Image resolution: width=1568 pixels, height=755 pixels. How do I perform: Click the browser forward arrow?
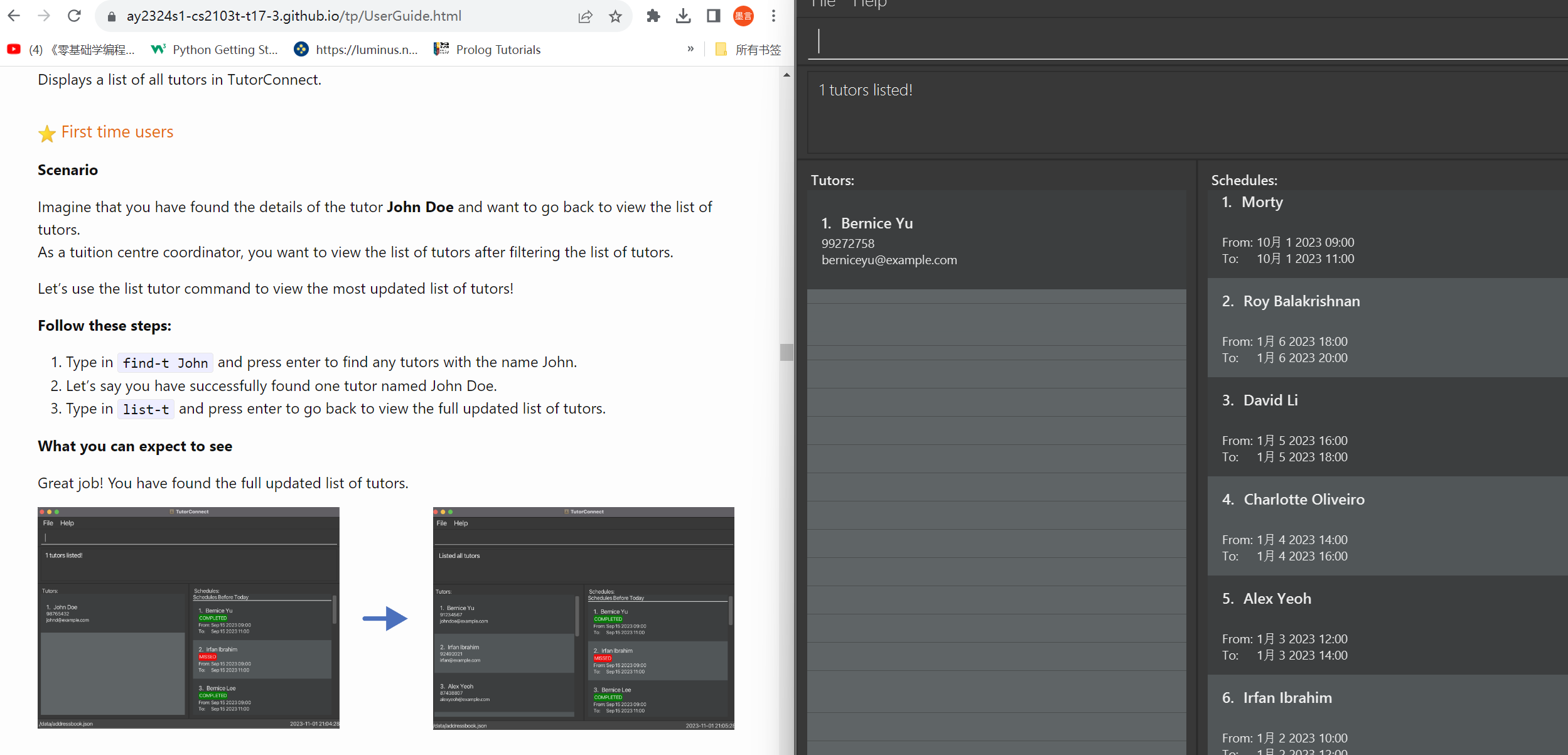44,16
